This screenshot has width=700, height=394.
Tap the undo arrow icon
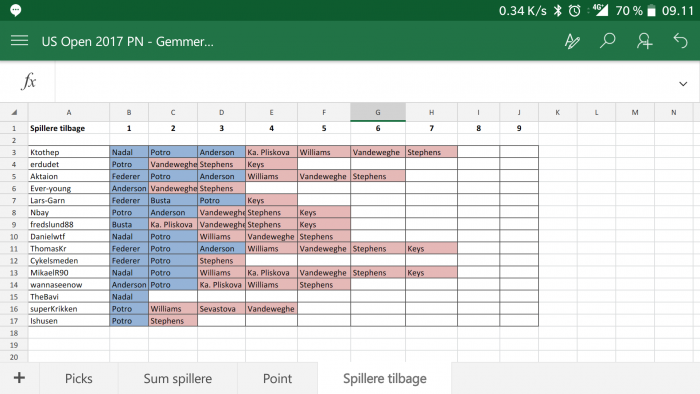click(680, 41)
